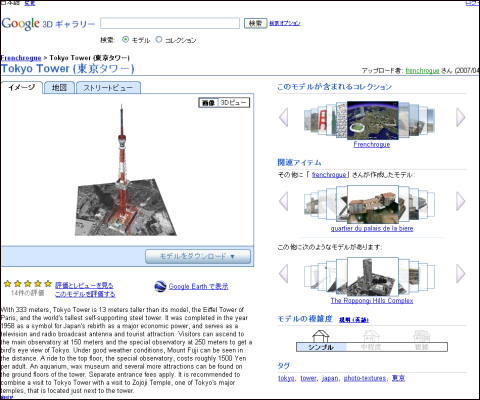
Task: Click the tower tag
Action: tap(308, 378)
